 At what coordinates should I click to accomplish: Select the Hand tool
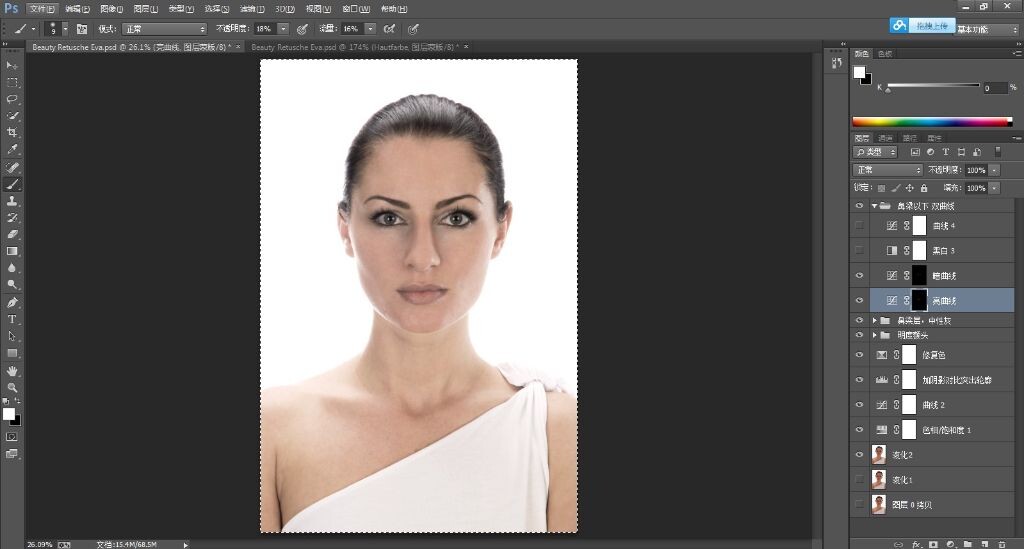pos(12,371)
